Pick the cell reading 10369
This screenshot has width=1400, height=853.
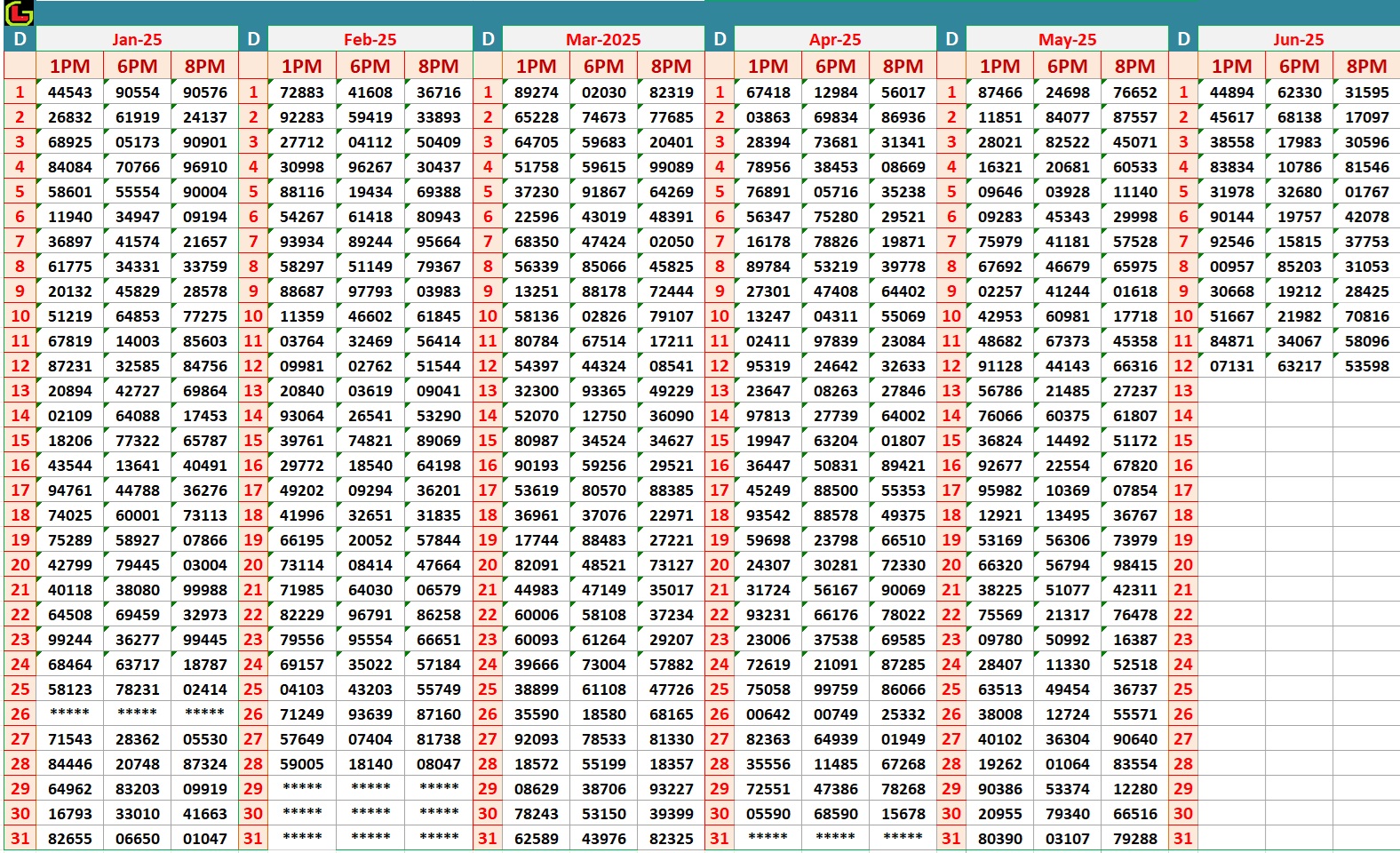[1068, 490]
